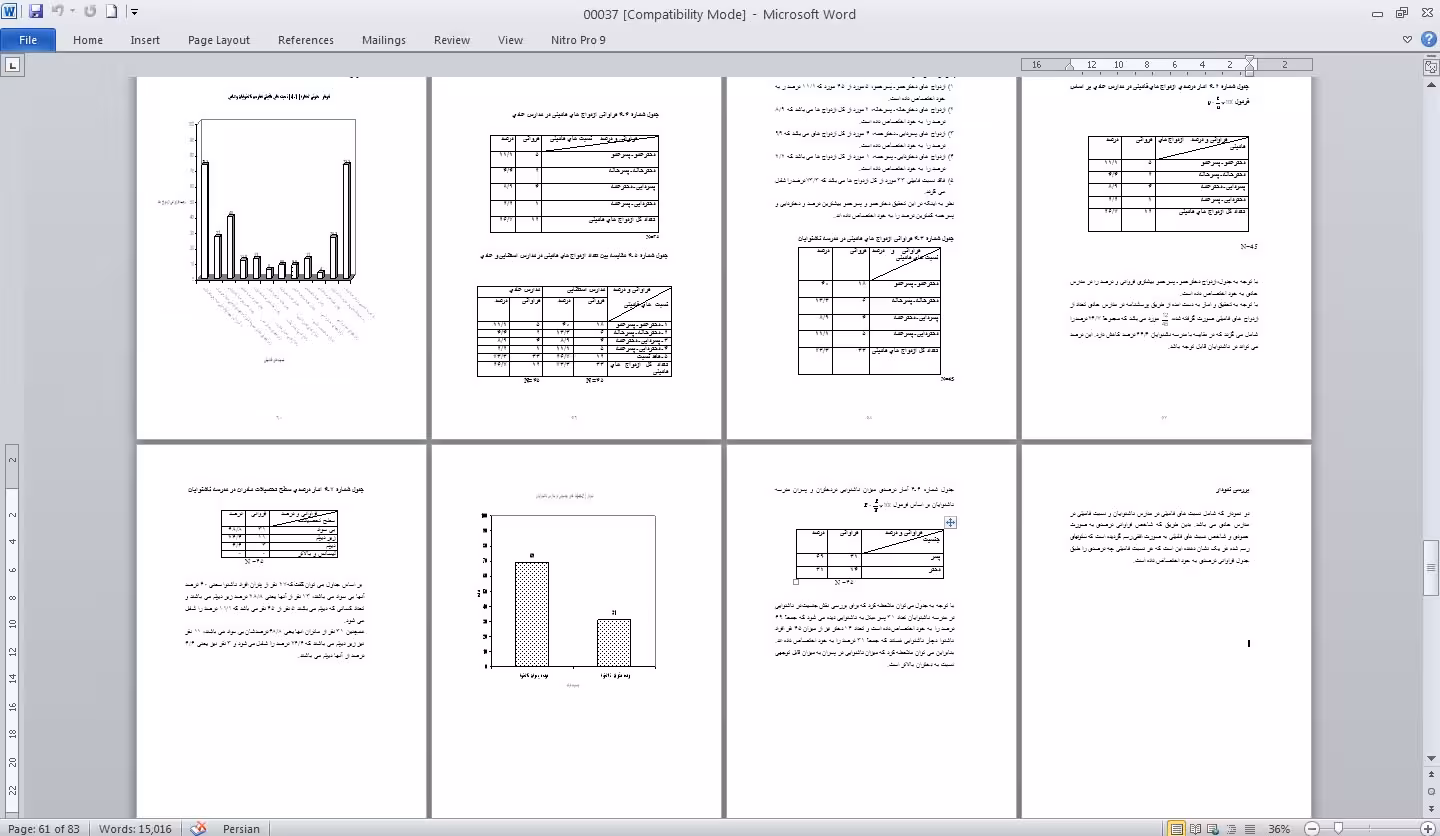Click the Save icon in Quick Access Toolbar
1440x836 pixels.
tap(36, 12)
